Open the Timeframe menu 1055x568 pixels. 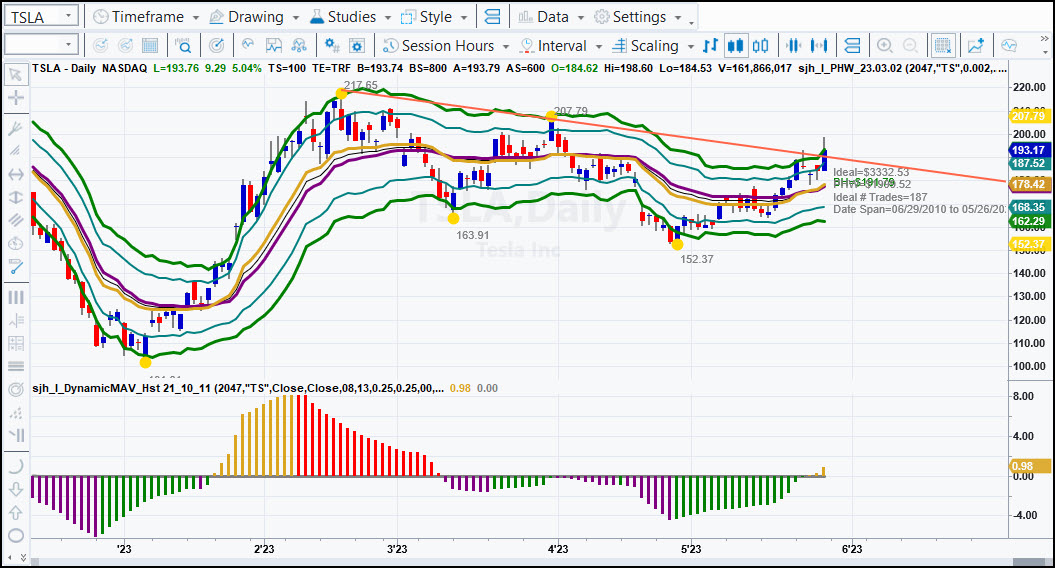[x=139, y=17]
